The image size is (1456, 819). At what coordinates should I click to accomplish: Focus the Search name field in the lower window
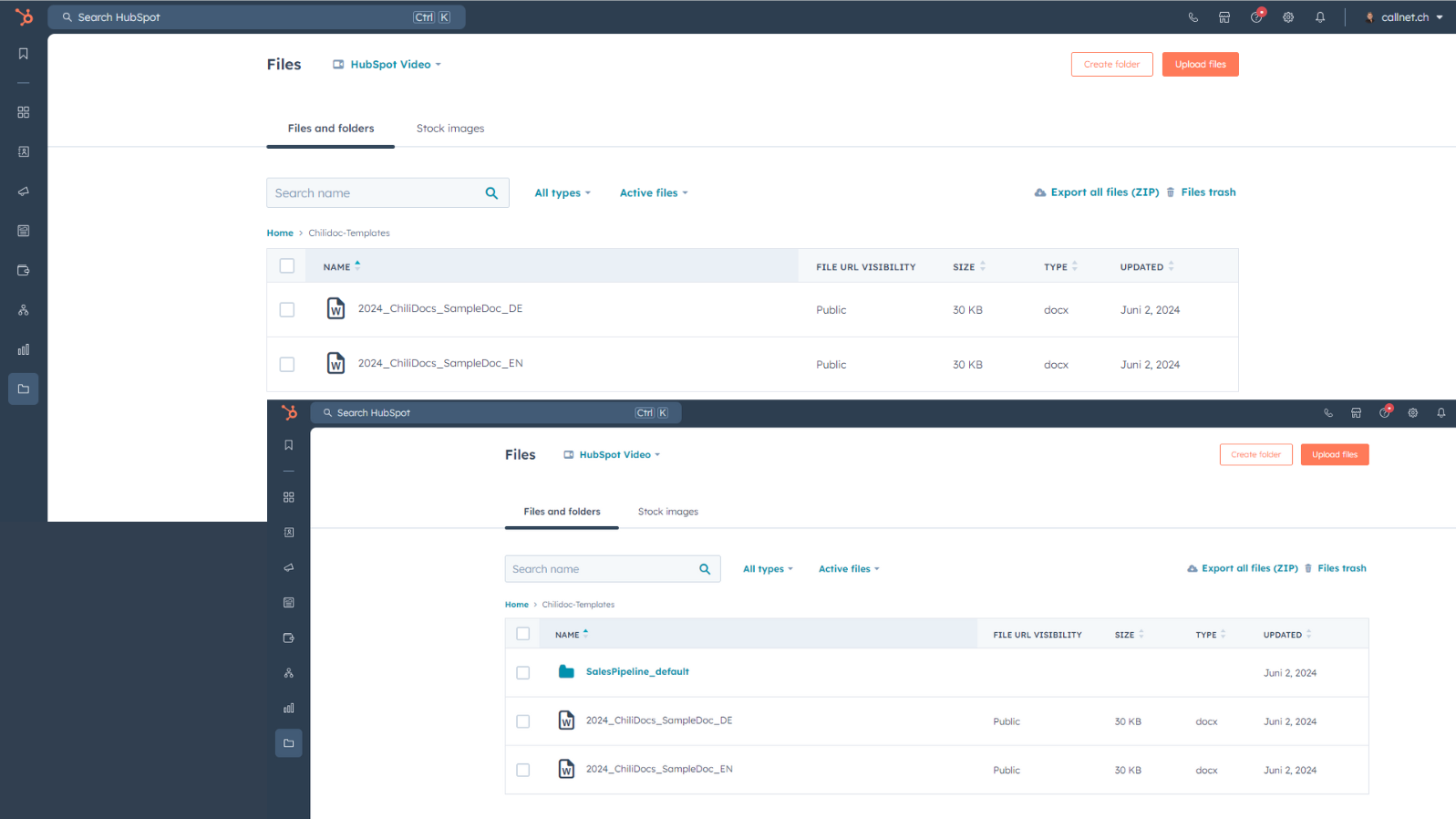(x=613, y=569)
